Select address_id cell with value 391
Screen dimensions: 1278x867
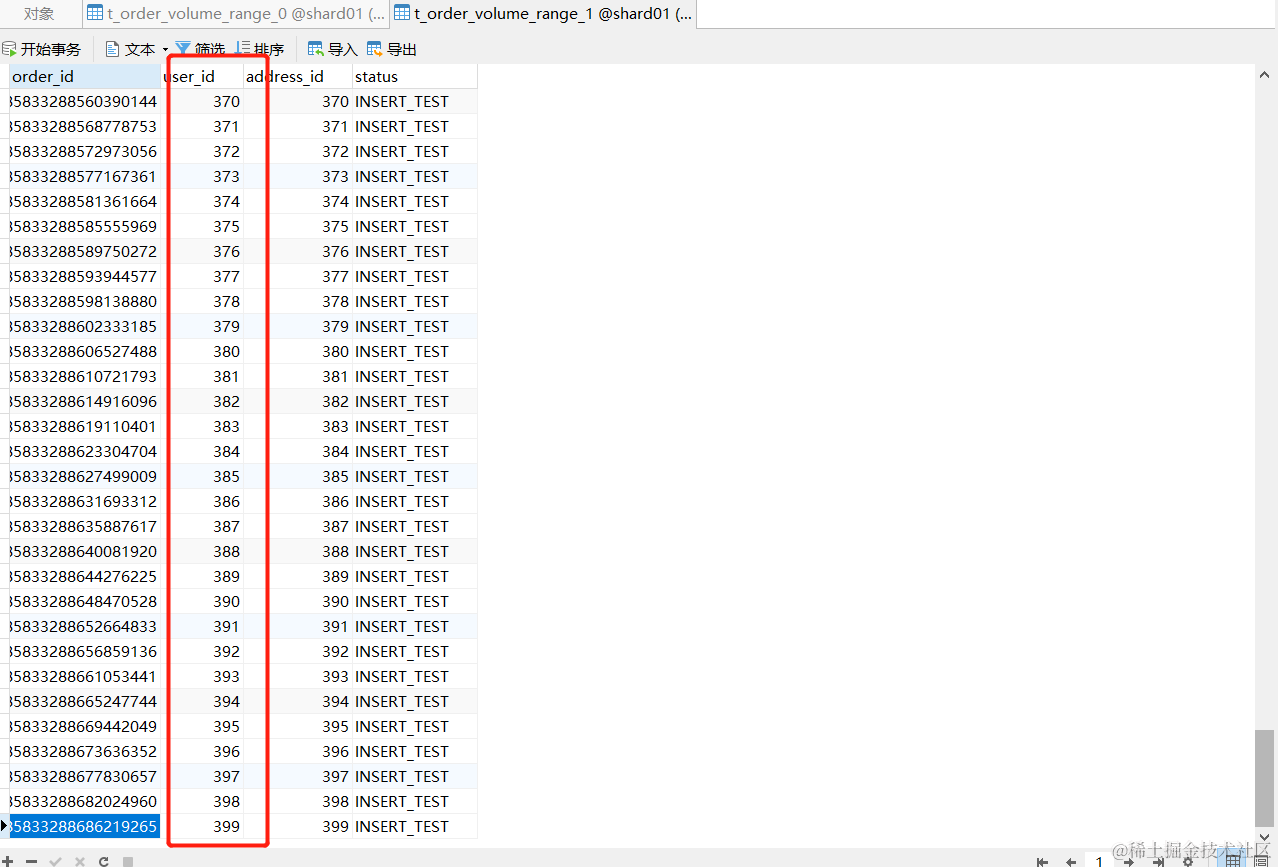click(x=297, y=626)
